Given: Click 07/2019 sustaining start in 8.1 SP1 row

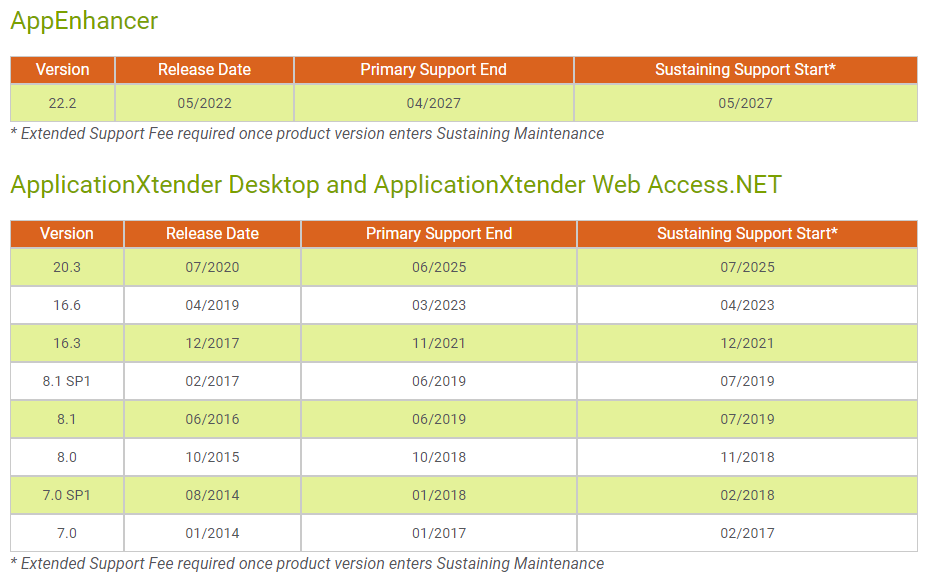Looking at the screenshot, I should pos(747,381).
